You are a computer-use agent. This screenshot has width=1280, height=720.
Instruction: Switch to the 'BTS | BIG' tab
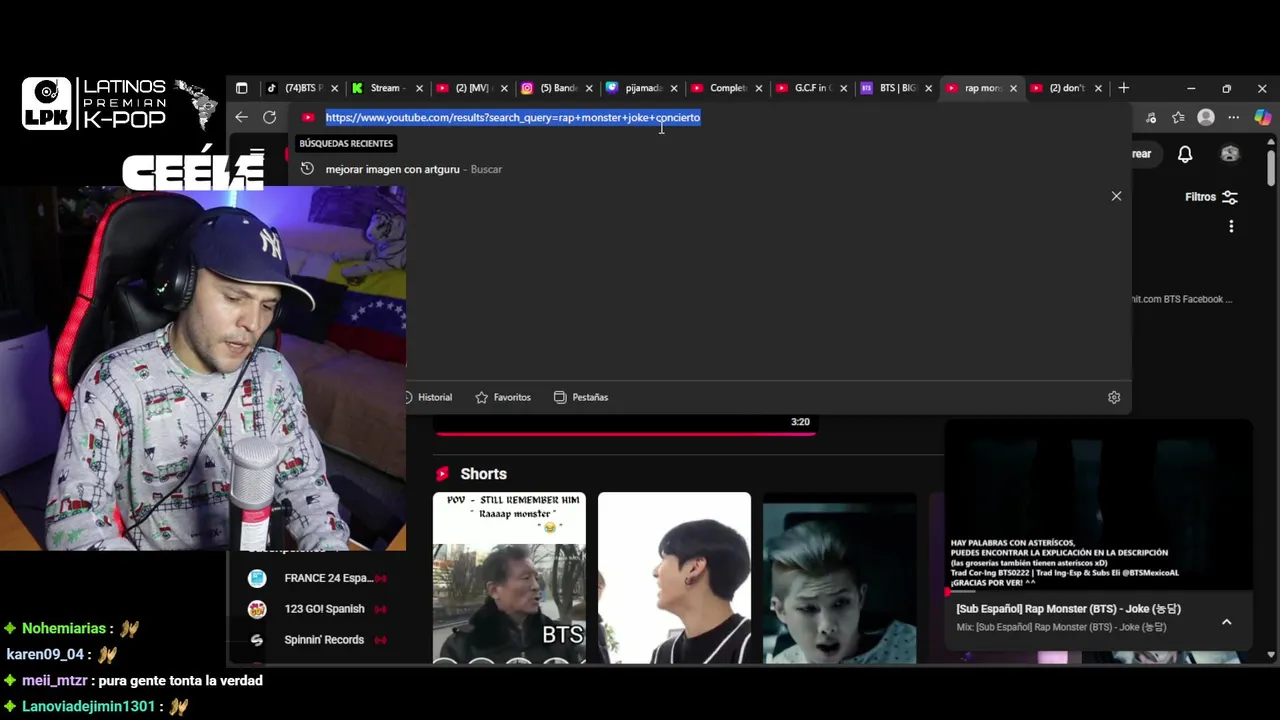click(x=896, y=88)
